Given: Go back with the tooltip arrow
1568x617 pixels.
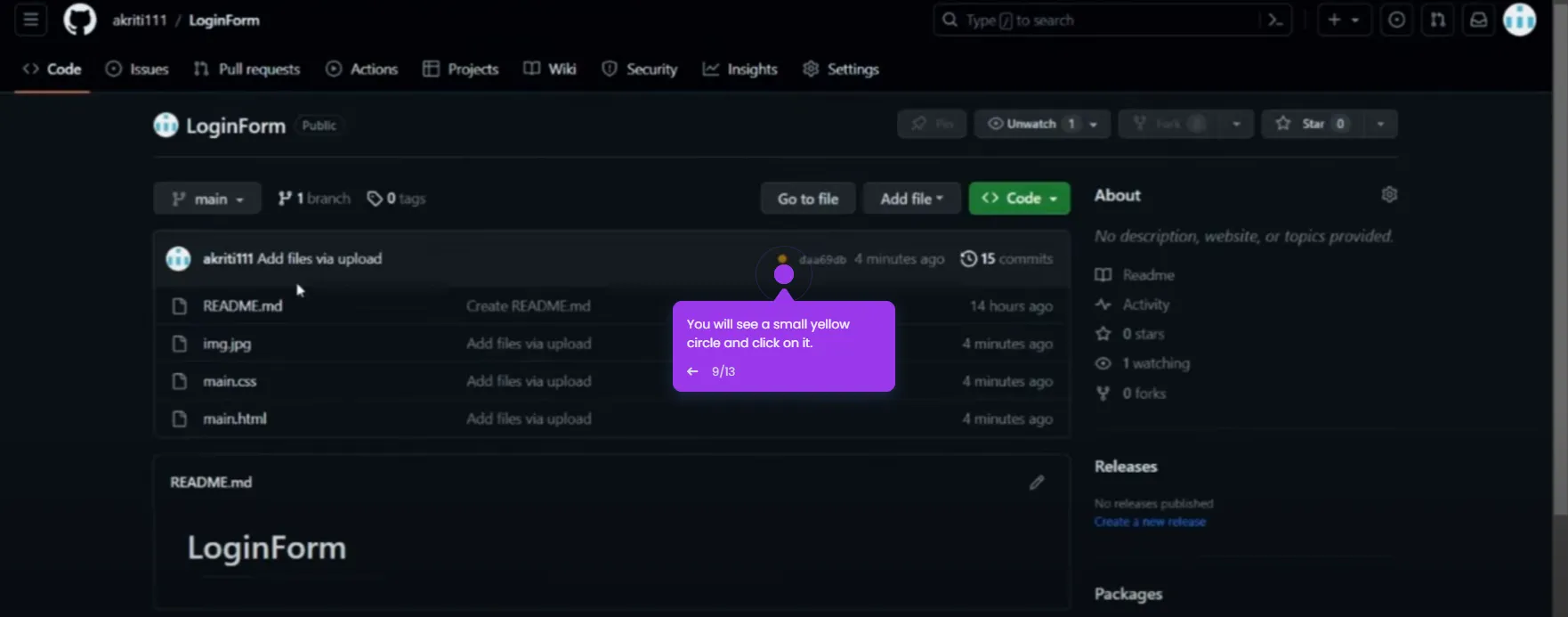Looking at the screenshot, I should [692, 371].
